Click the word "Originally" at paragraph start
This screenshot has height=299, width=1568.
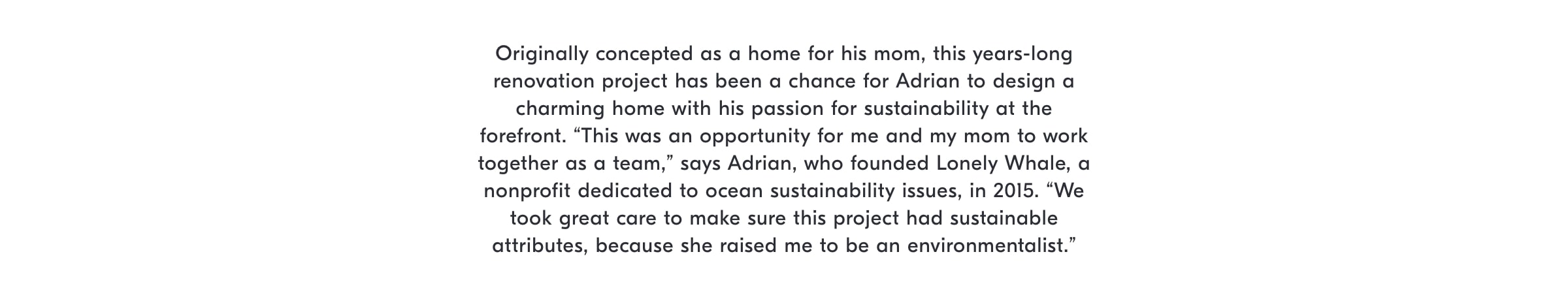click(x=542, y=54)
